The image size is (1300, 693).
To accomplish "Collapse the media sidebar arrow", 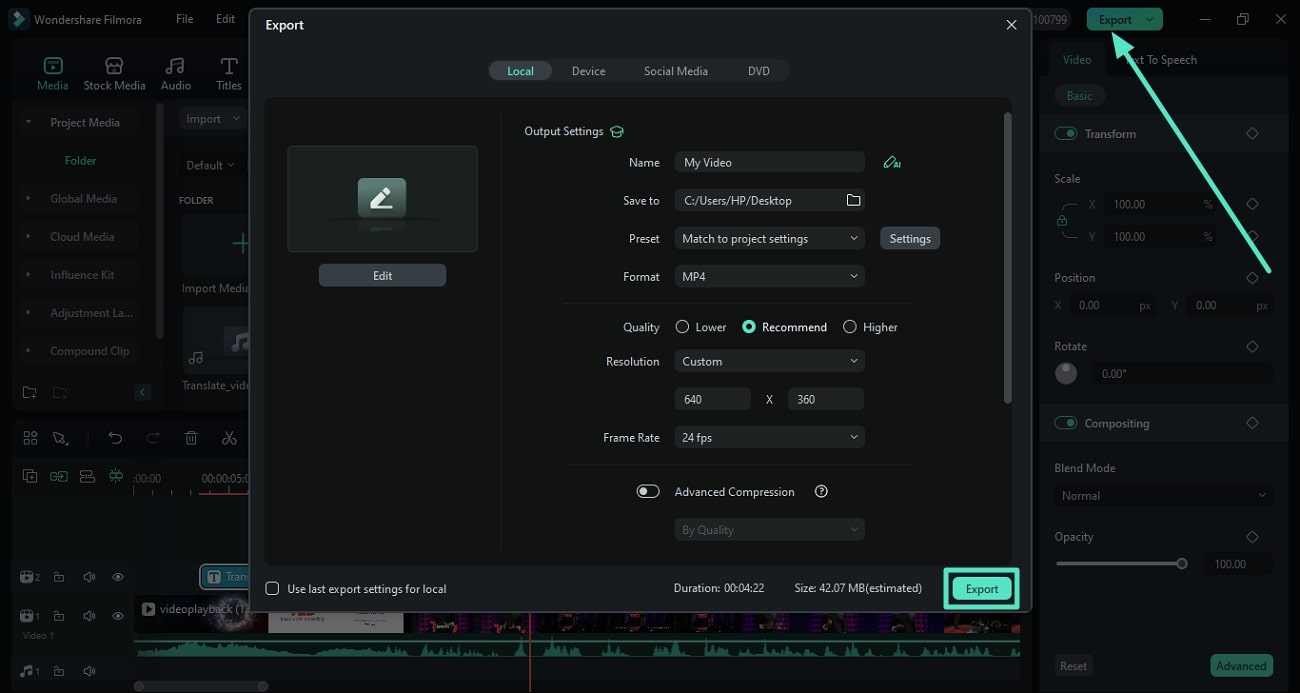I will tap(142, 392).
